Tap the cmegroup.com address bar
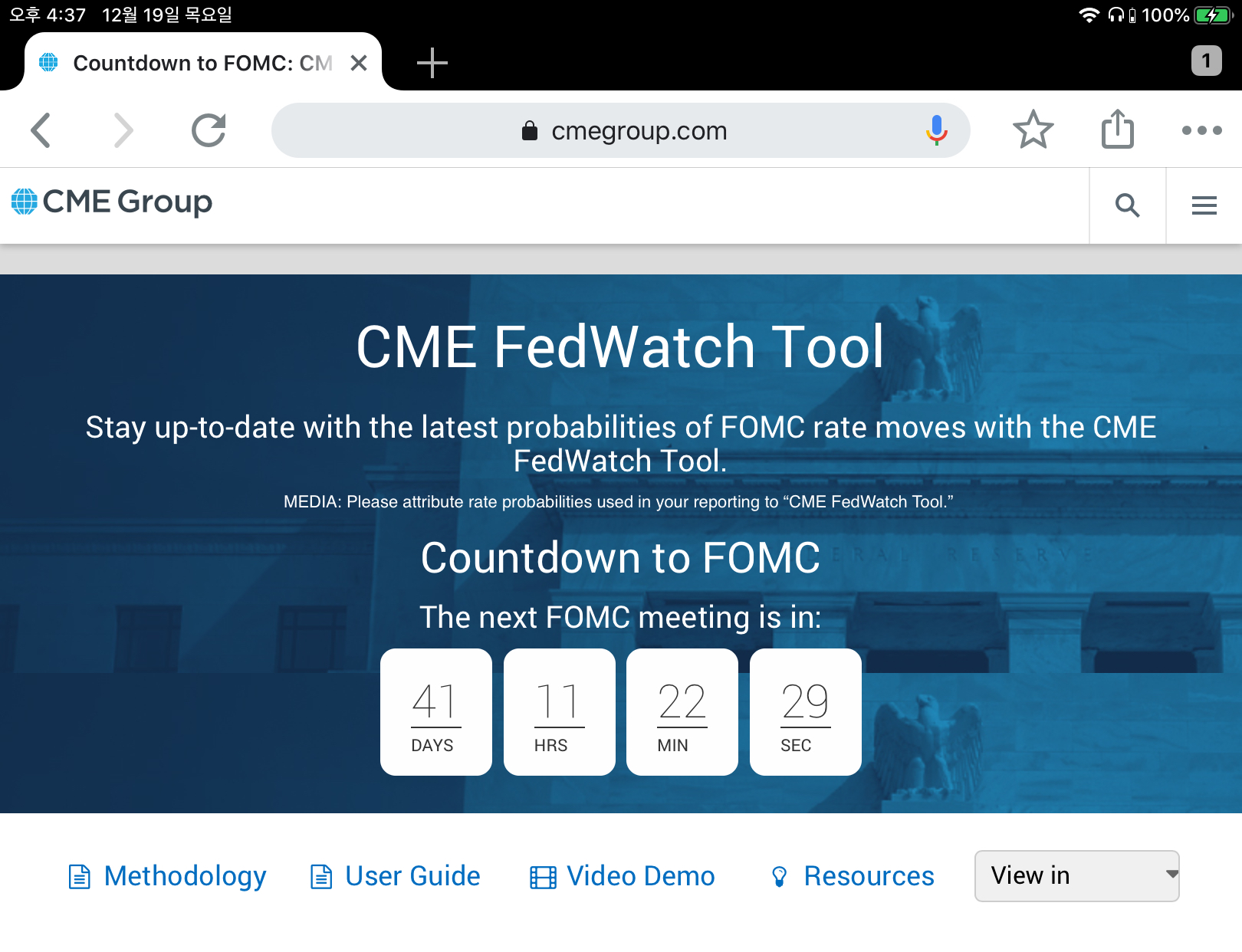 click(621, 130)
